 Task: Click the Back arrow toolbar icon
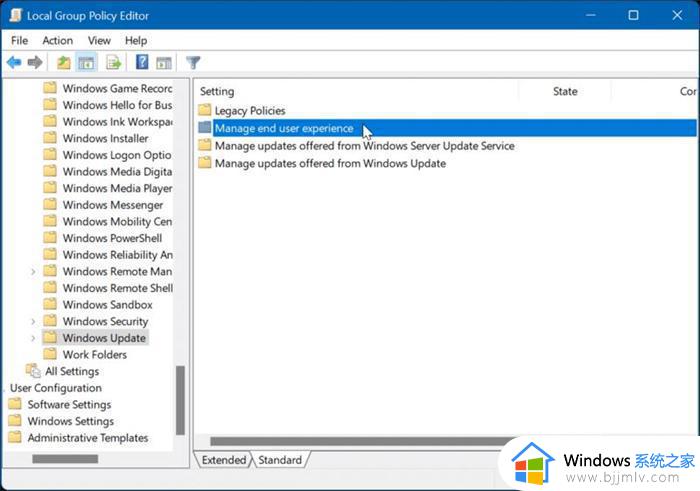14,62
